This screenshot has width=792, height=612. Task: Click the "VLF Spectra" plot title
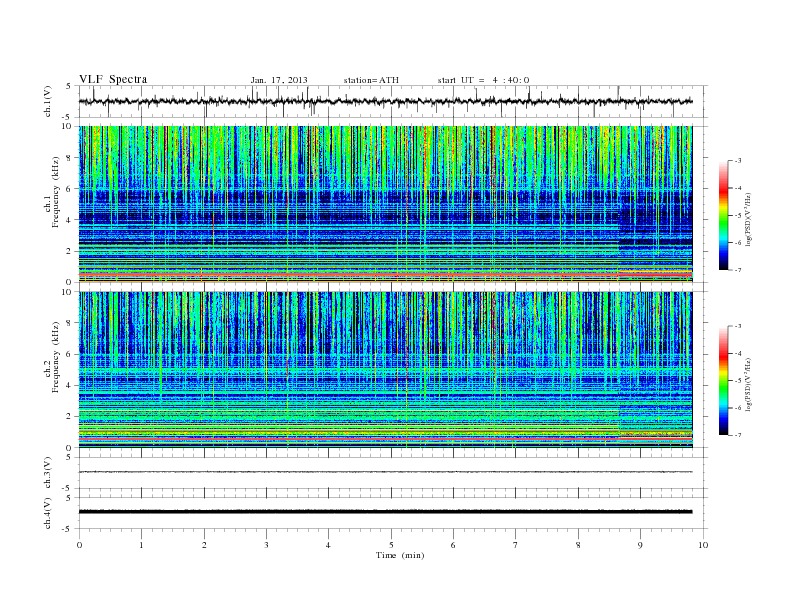tap(113, 79)
